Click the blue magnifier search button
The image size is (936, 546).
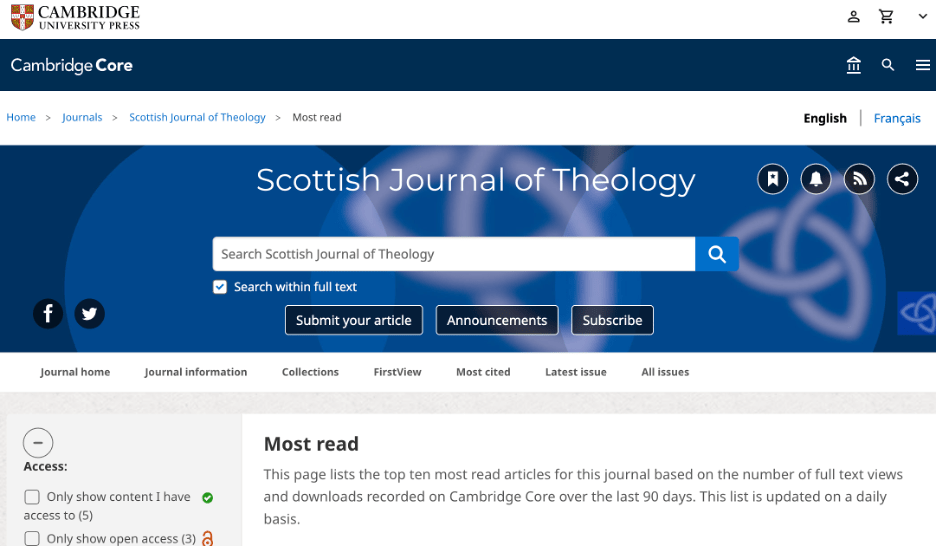[x=717, y=254]
